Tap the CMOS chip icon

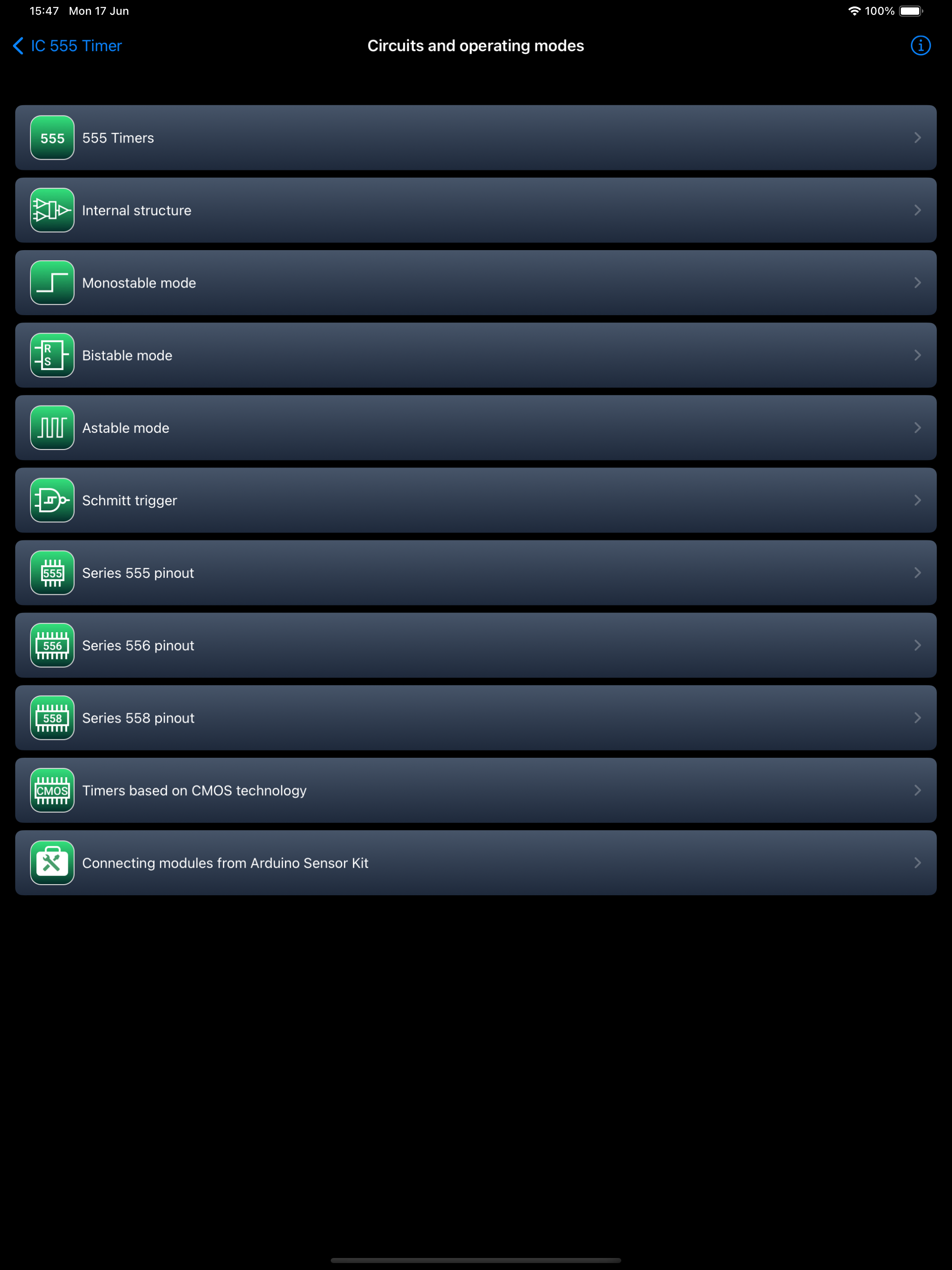[52, 790]
